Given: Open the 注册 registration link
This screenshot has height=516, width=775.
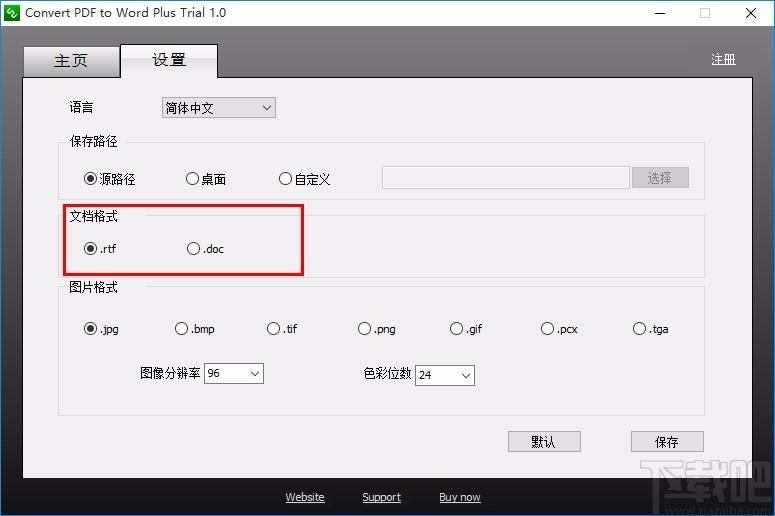Looking at the screenshot, I should point(723,59).
